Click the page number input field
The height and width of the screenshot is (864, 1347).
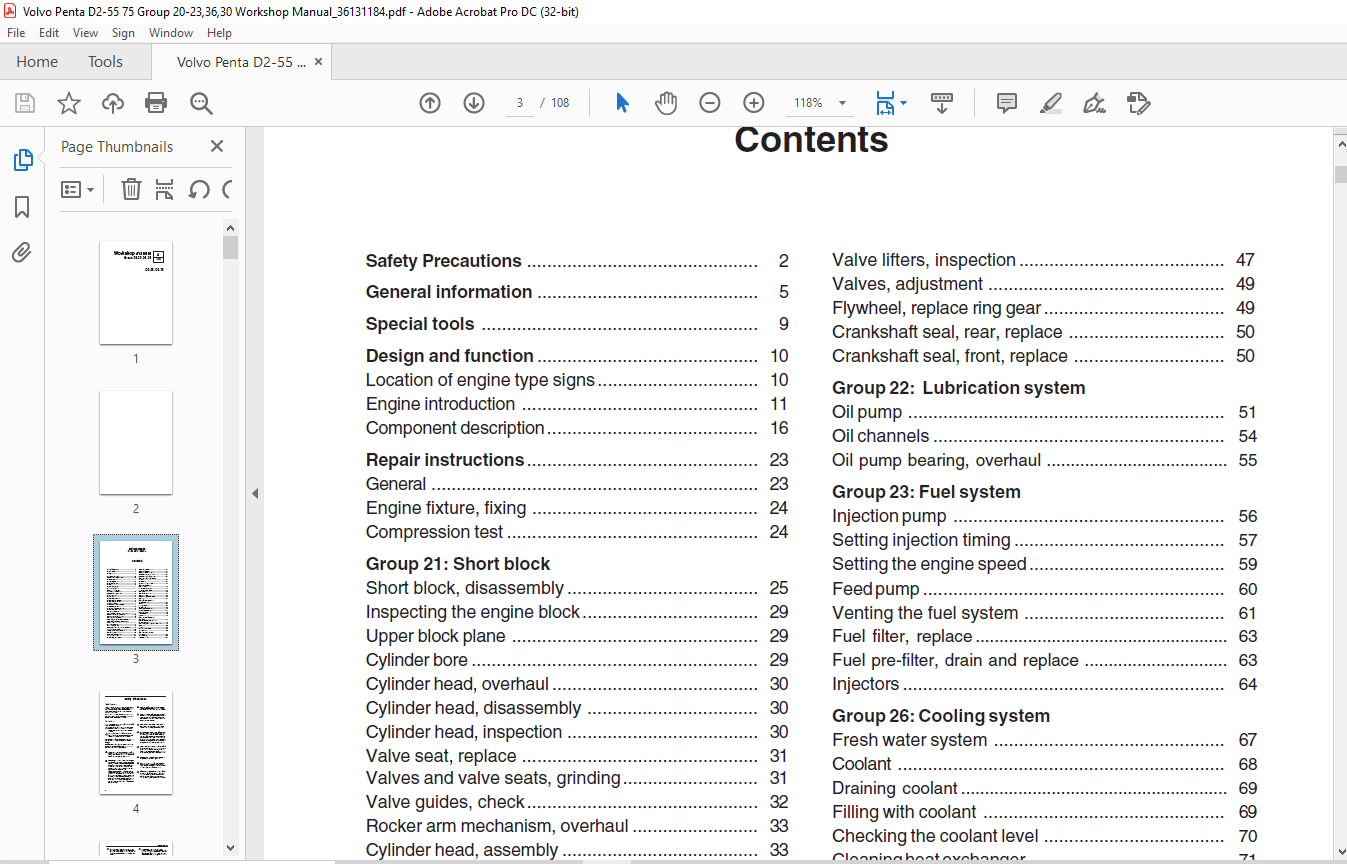point(520,103)
